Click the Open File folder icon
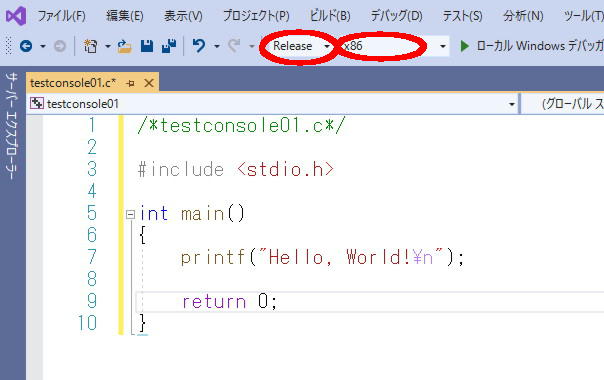The height and width of the screenshot is (380, 604). 124,46
